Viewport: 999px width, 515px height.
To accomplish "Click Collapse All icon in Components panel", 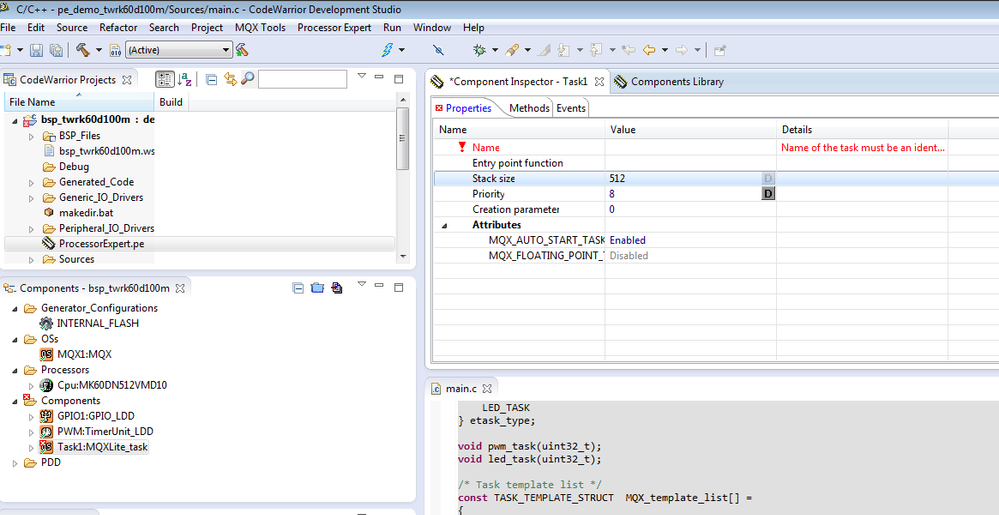I will pos(298,288).
